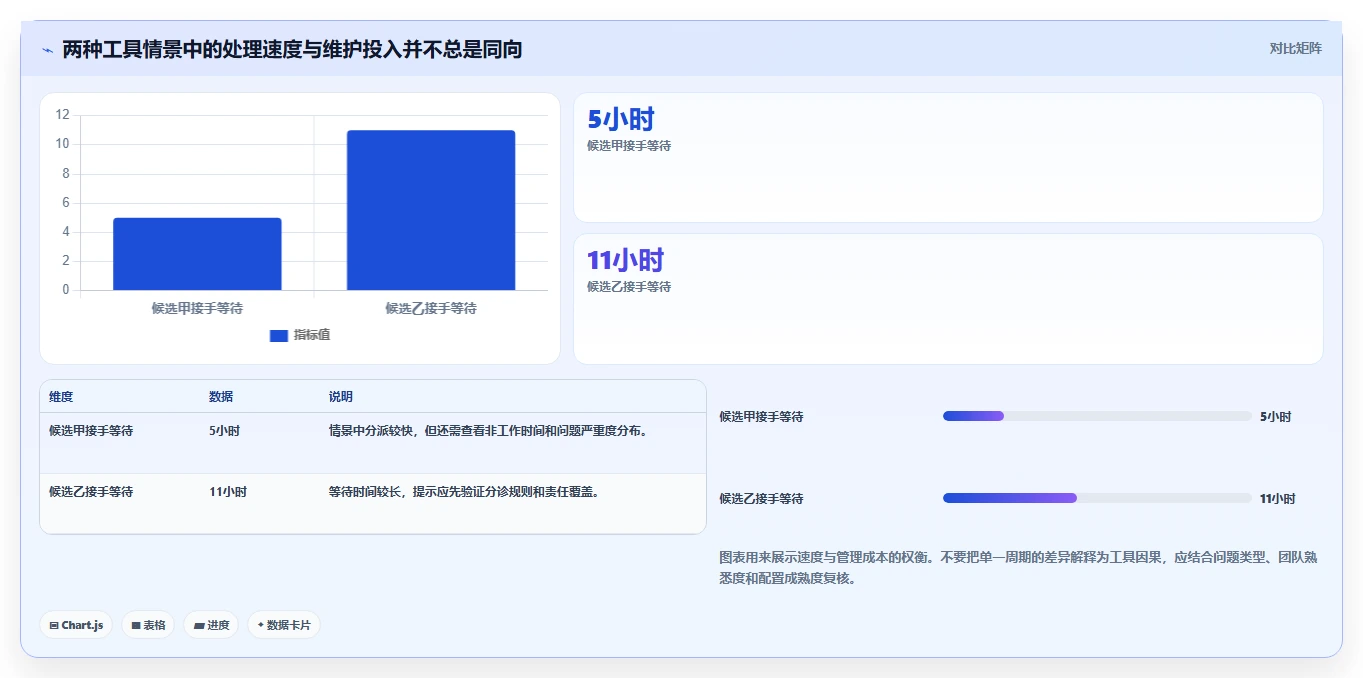
Task: Toggle the 指标值 legend color box
Action: (x=279, y=335)
